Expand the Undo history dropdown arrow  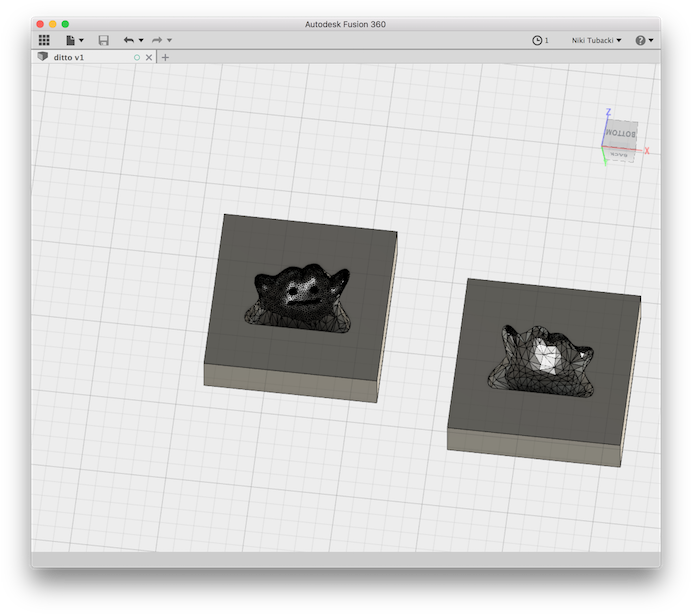point(141,41)
